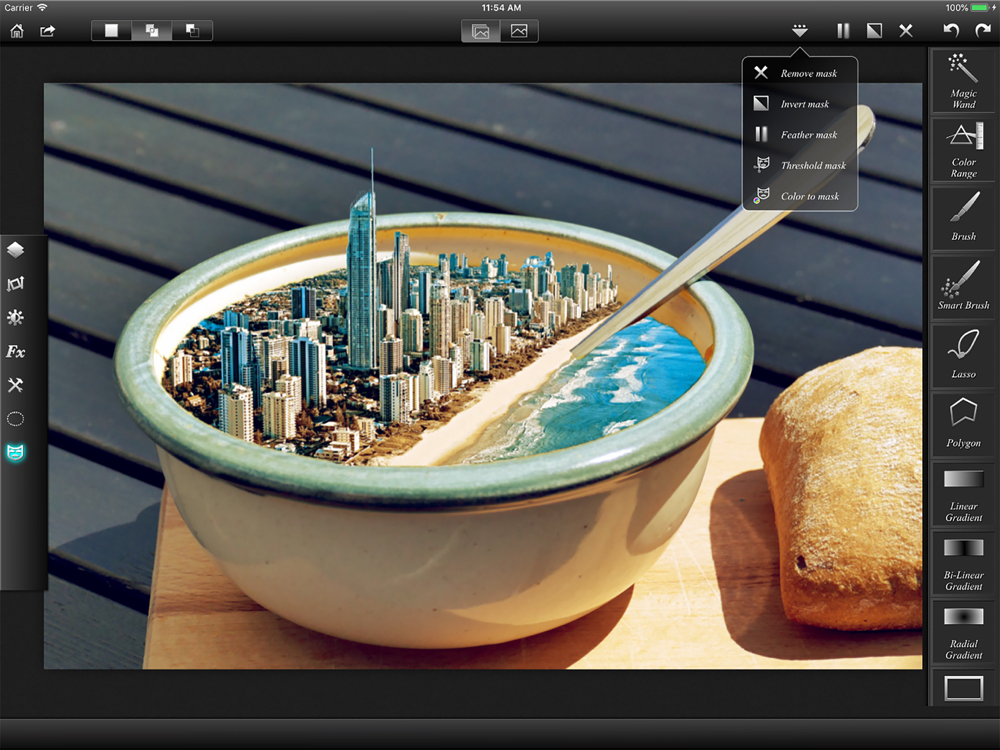Select the rectangle shape mask tool

click(x=963, y=688)
